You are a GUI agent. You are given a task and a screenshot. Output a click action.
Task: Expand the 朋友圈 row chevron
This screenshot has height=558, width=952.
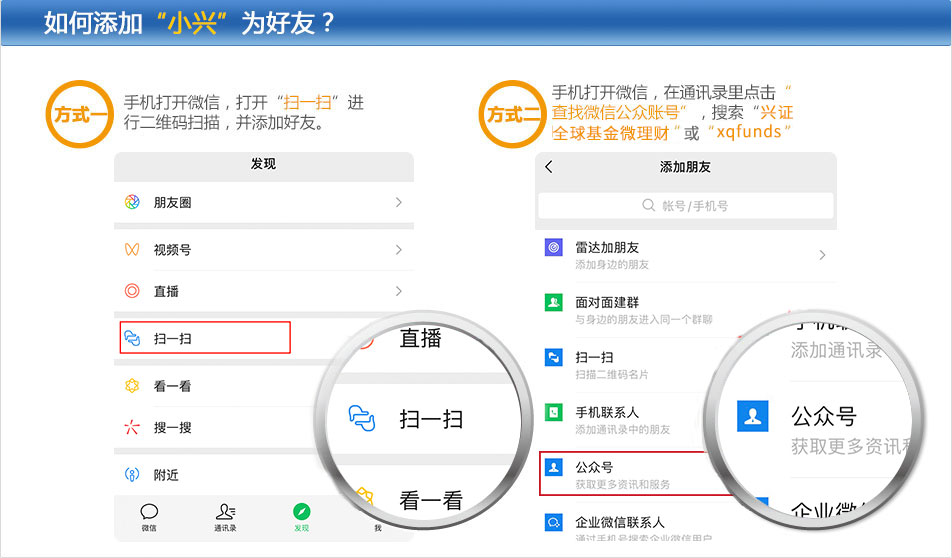(398, 202)
